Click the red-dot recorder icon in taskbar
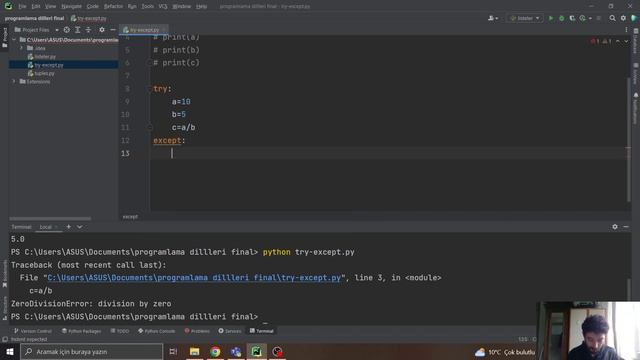Screen dimensions: 640x360 (277, 351)
